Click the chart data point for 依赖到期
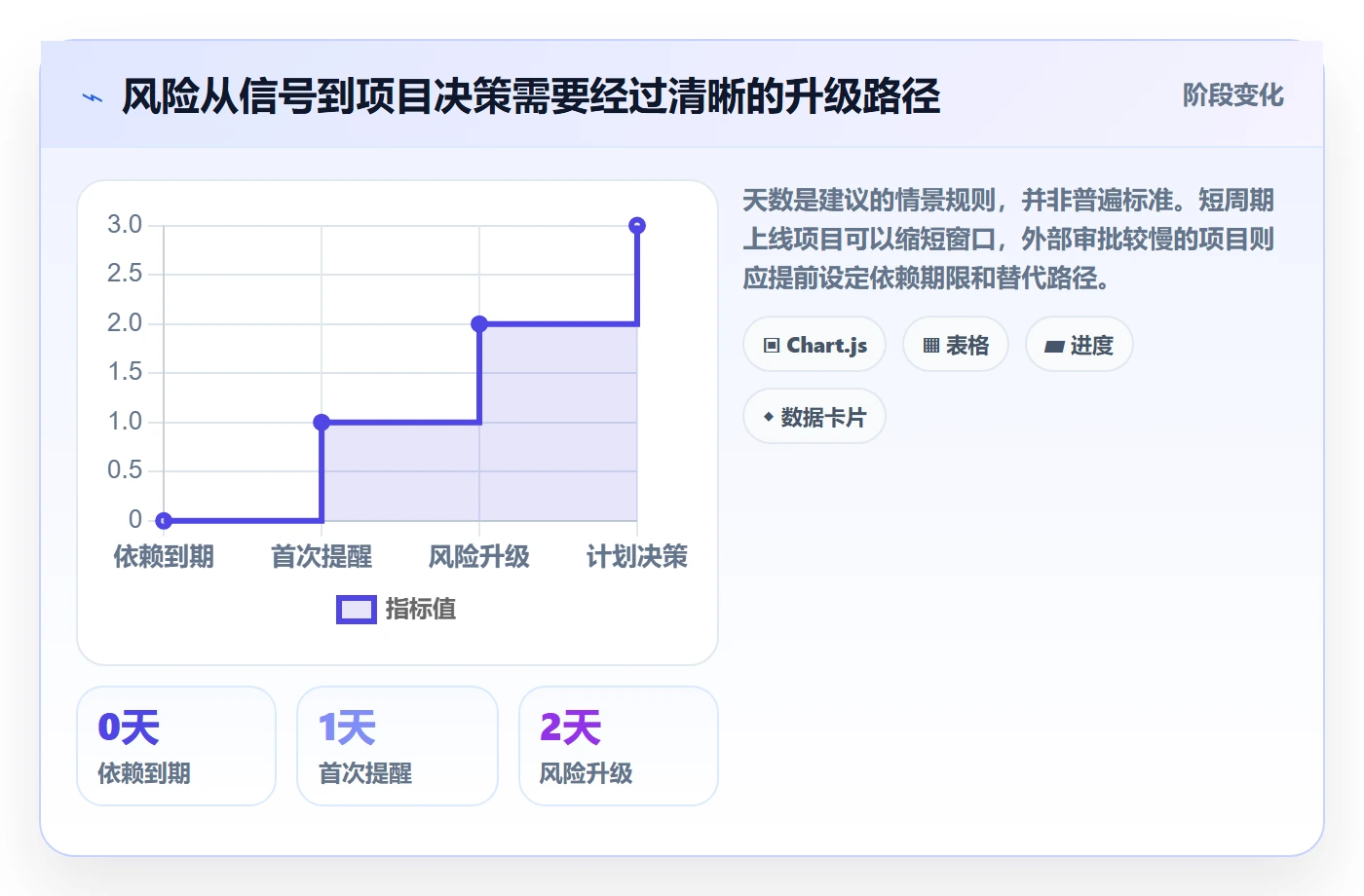 [x=164, y=520]
